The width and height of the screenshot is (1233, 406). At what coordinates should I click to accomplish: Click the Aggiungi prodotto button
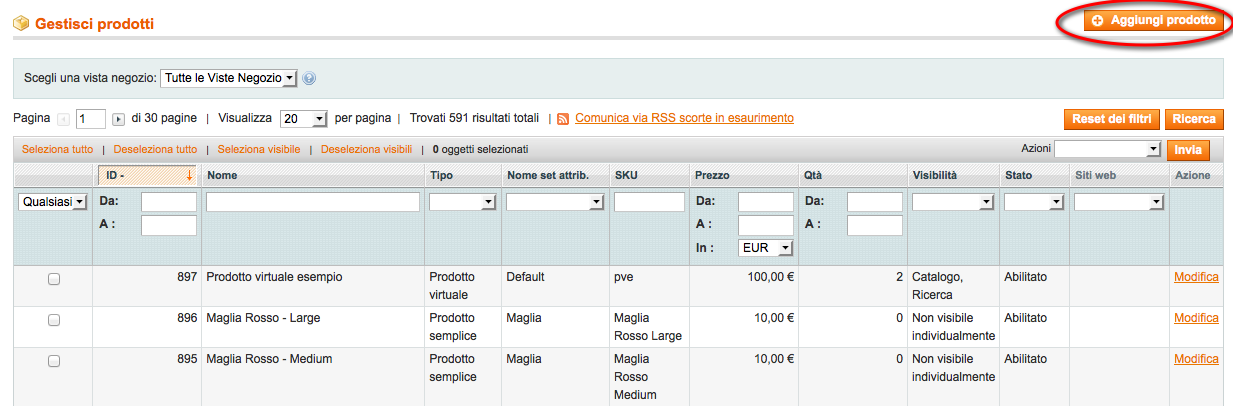(1153, 20)
